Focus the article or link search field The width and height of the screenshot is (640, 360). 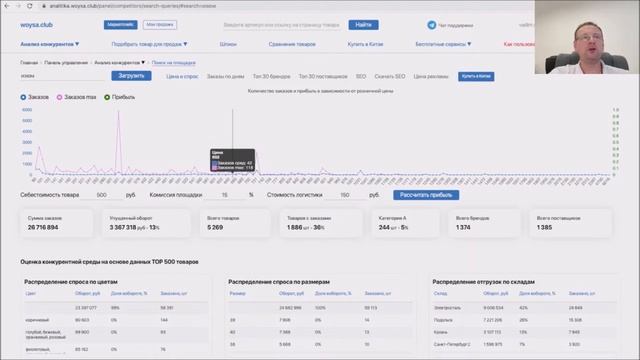tap(282, 25)
